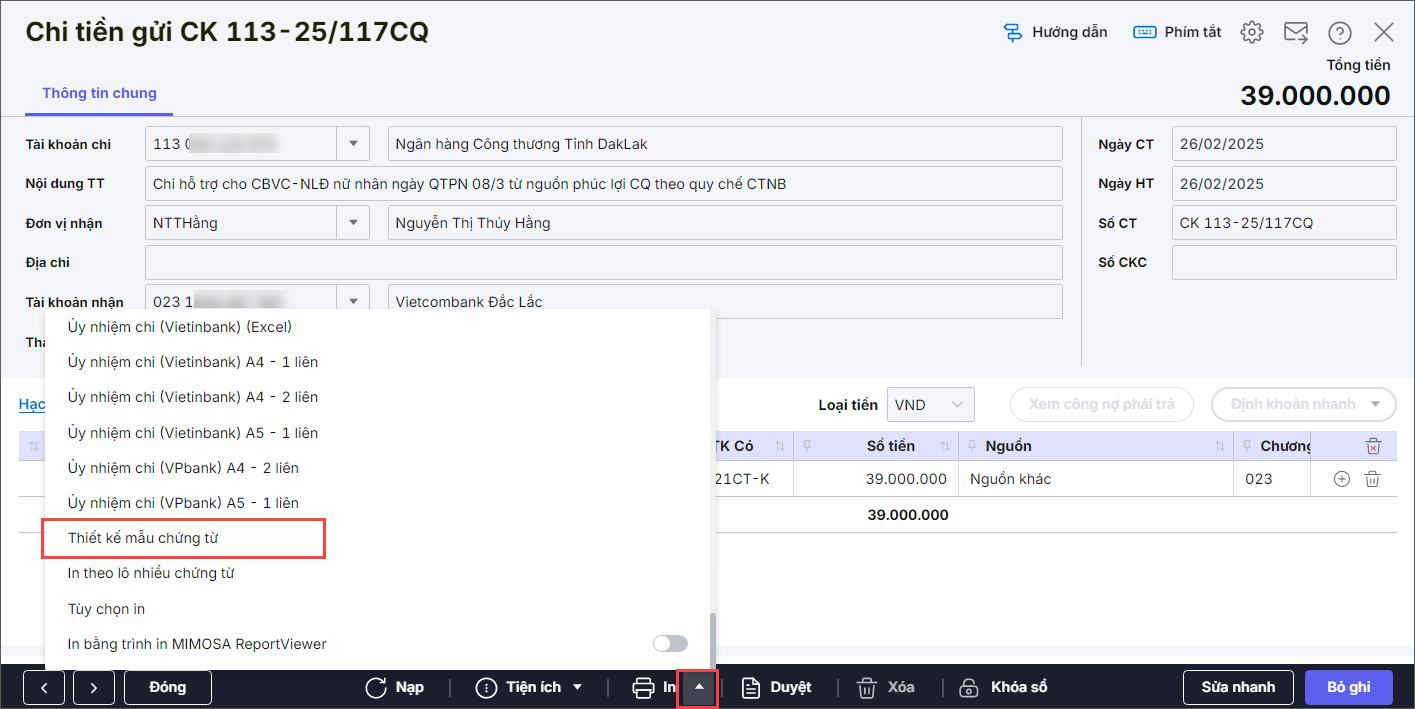Go to next voucher arrow
The height and width of the screenshot is (709, 1415).
pyautogui.click(x=93, y=688)
